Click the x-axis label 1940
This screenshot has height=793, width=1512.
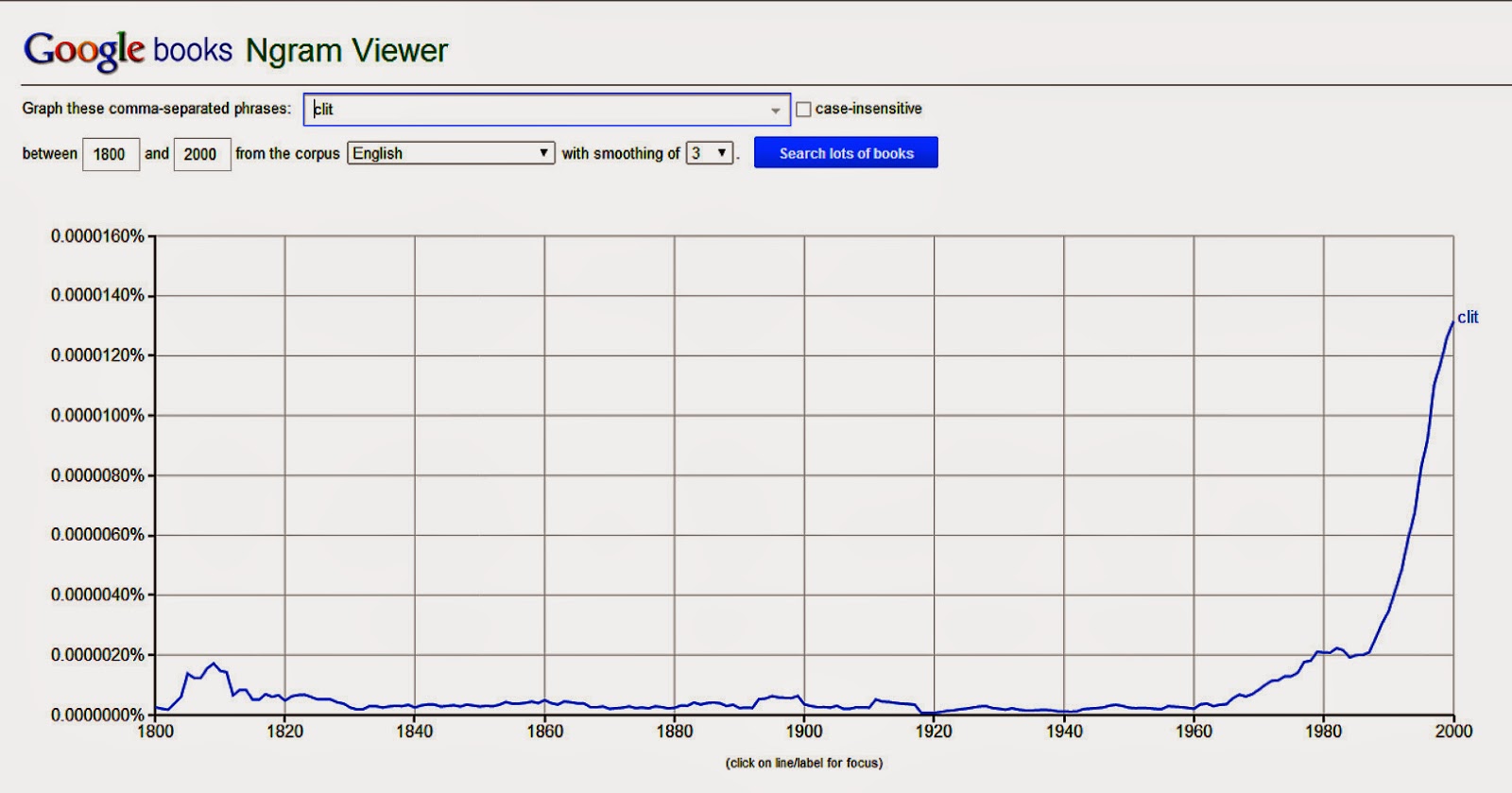click(x=1064, y=731)
